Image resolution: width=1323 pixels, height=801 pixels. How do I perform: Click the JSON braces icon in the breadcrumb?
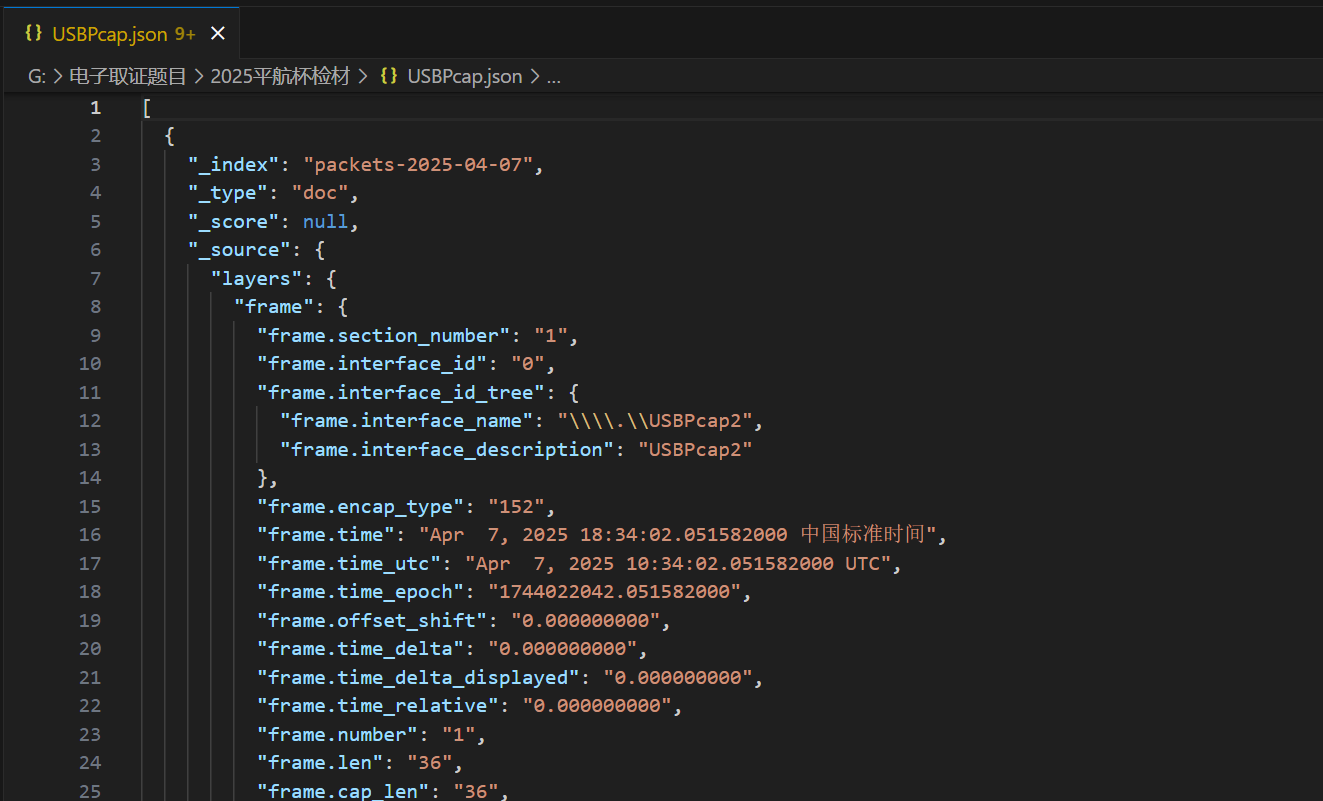click(x=389, y=76)
